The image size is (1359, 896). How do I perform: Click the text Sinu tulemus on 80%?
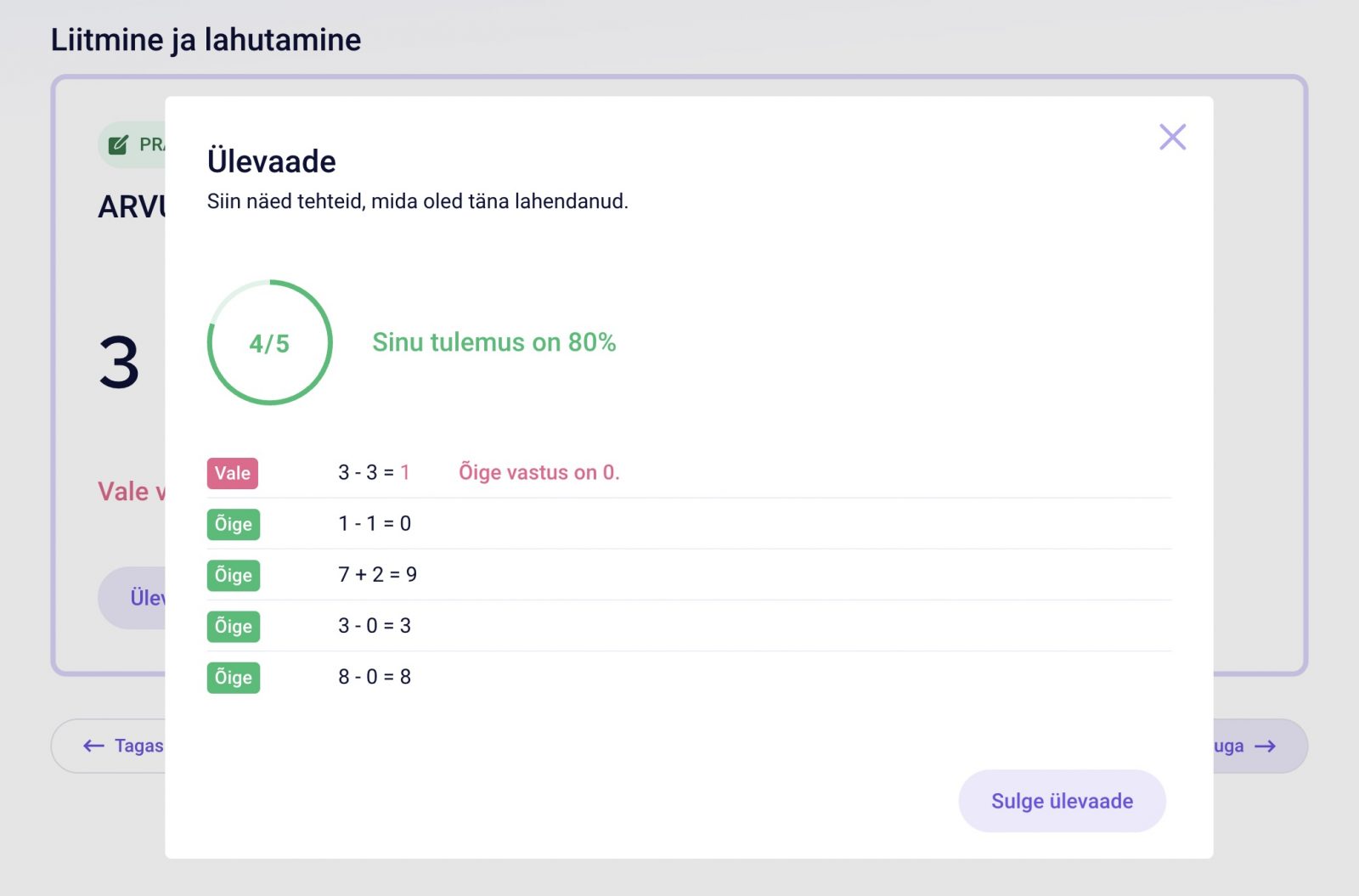493,342
